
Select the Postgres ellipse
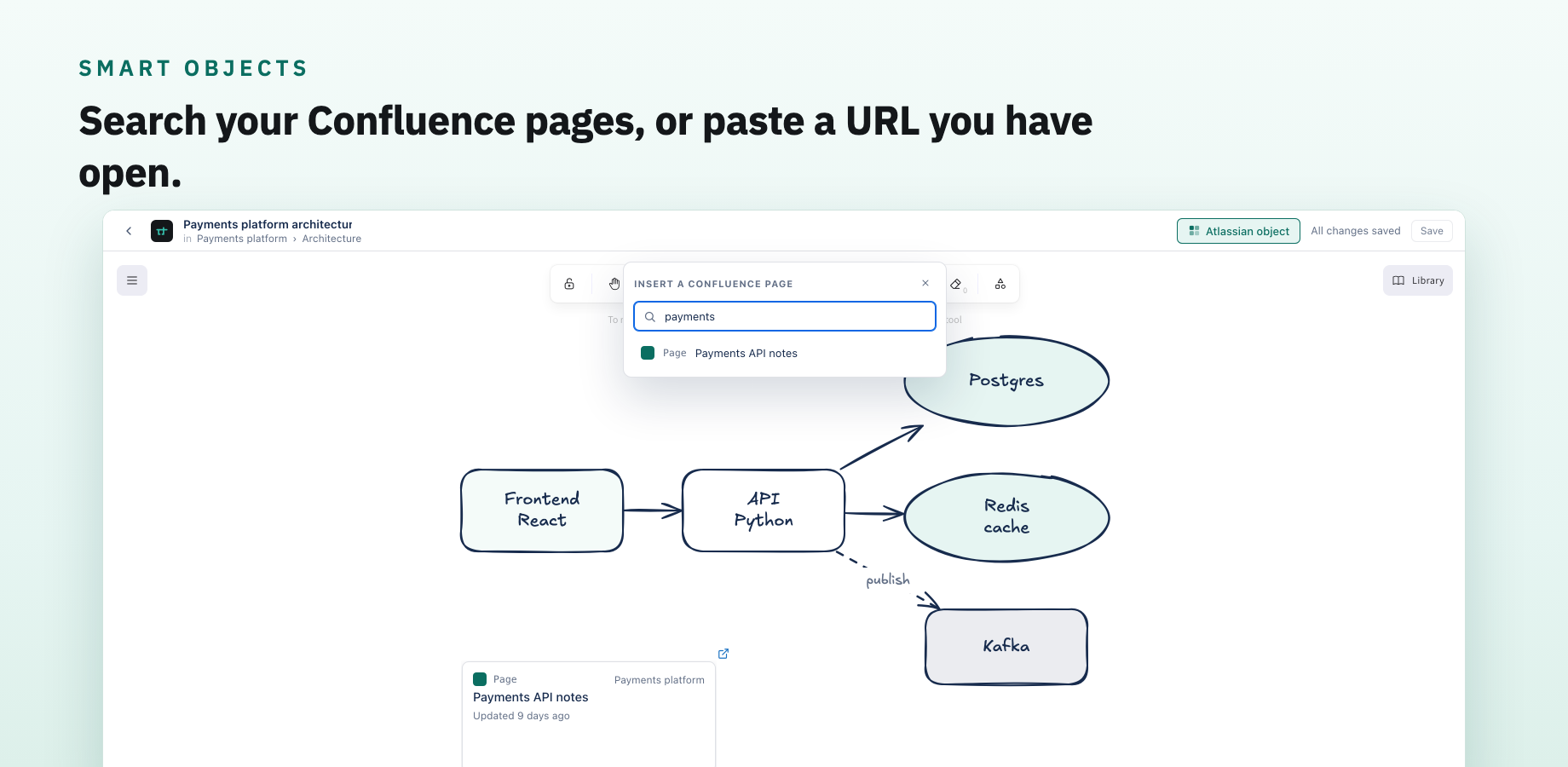tap(1006, 381)
